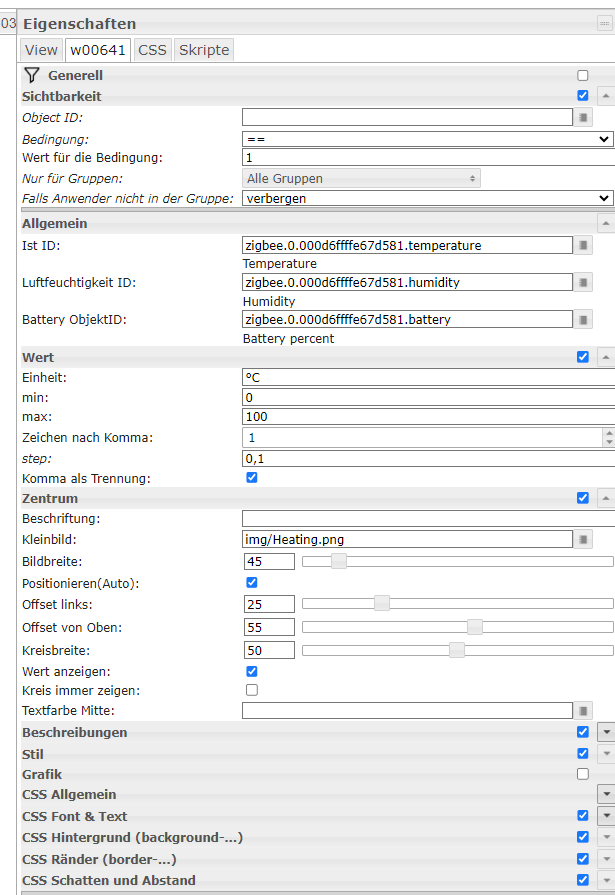Click the Kleinbild path field

(x=407, y=539)
